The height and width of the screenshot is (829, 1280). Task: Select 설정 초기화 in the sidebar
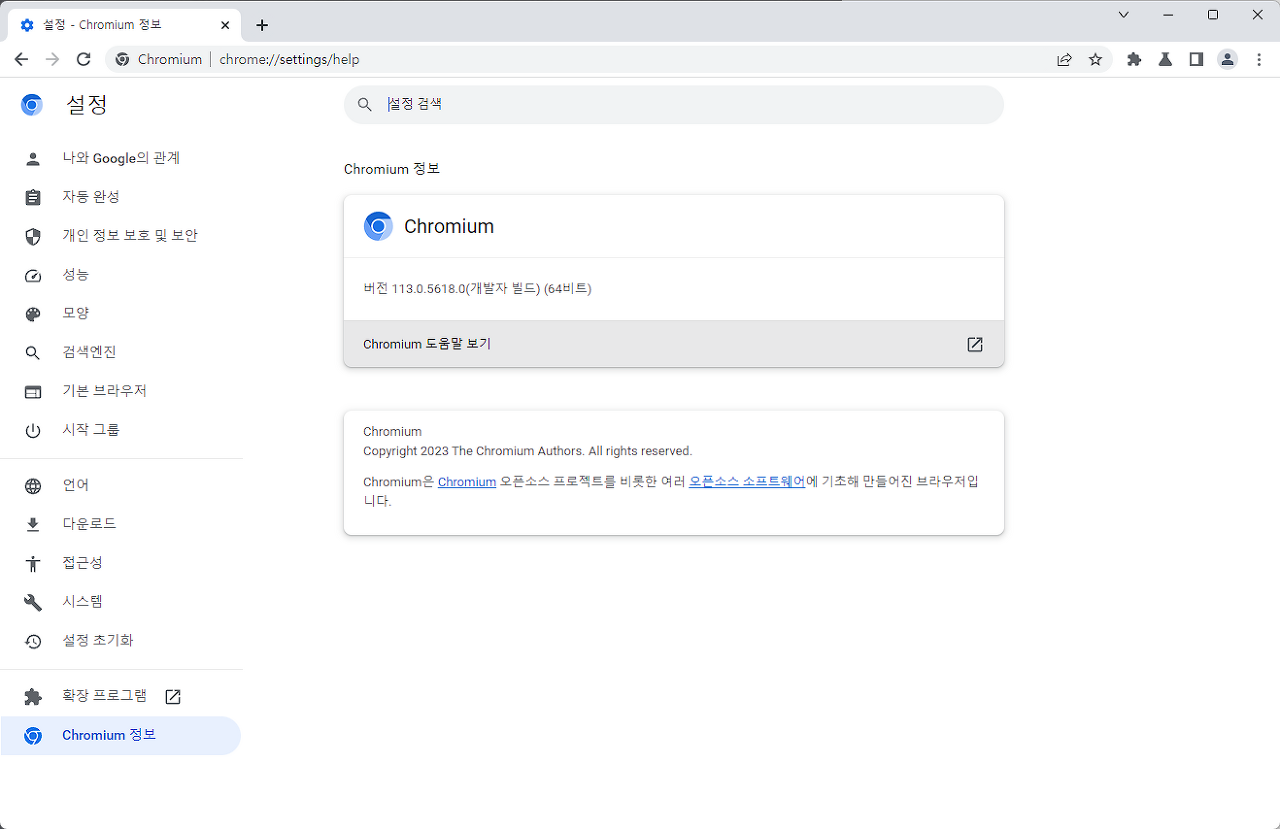121,641
